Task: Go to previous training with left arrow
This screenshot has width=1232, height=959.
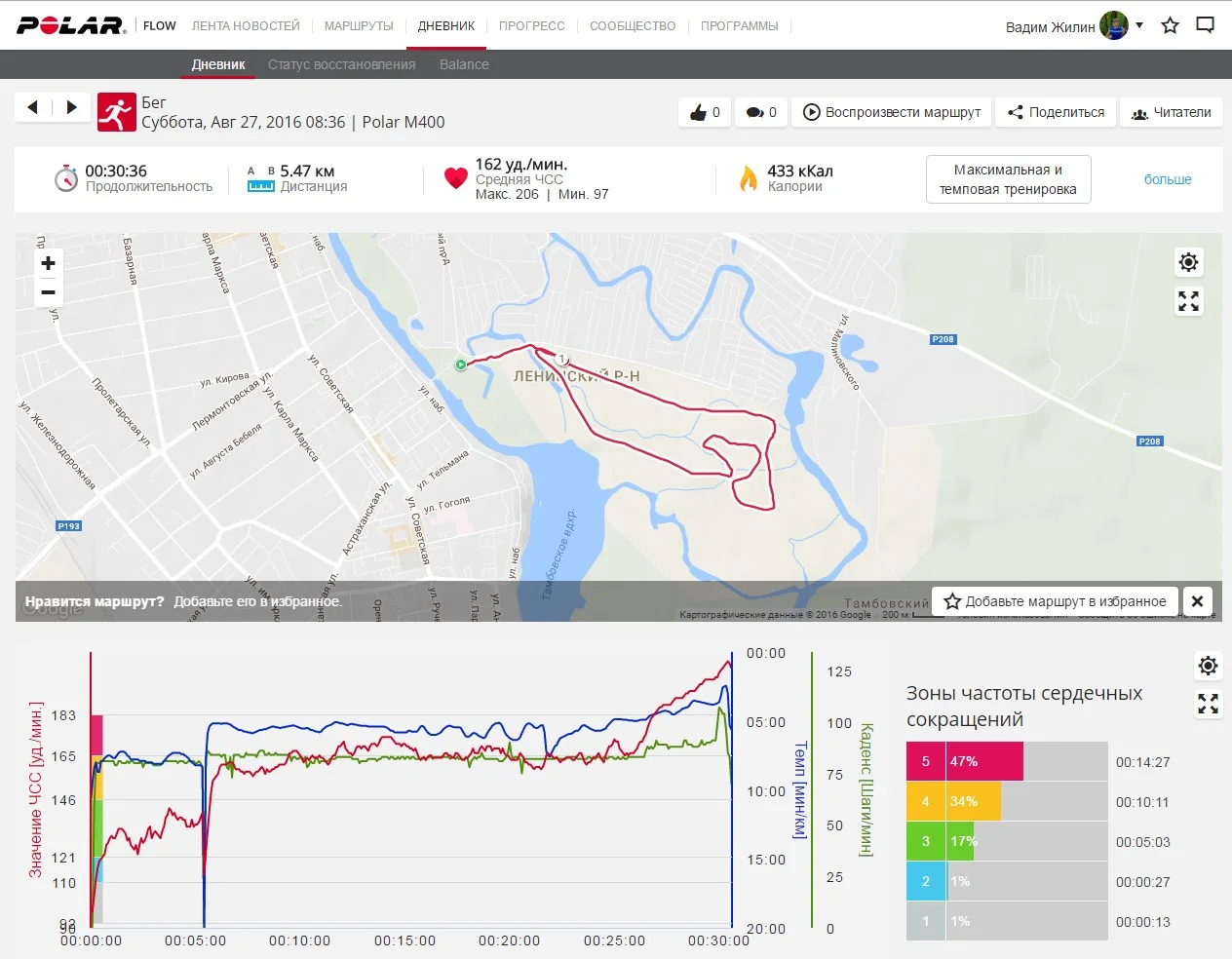Action: point(33,107)
